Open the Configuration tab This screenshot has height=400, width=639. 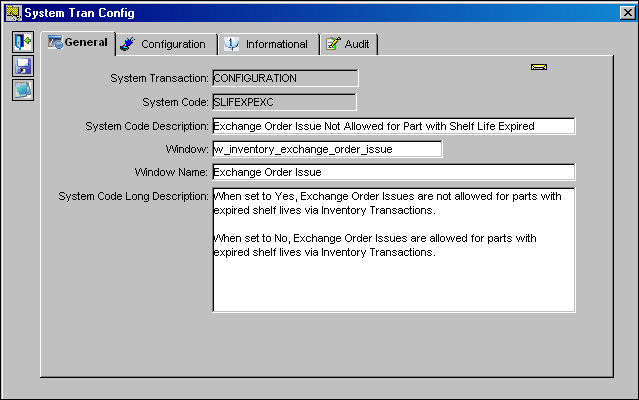[167, 44]
